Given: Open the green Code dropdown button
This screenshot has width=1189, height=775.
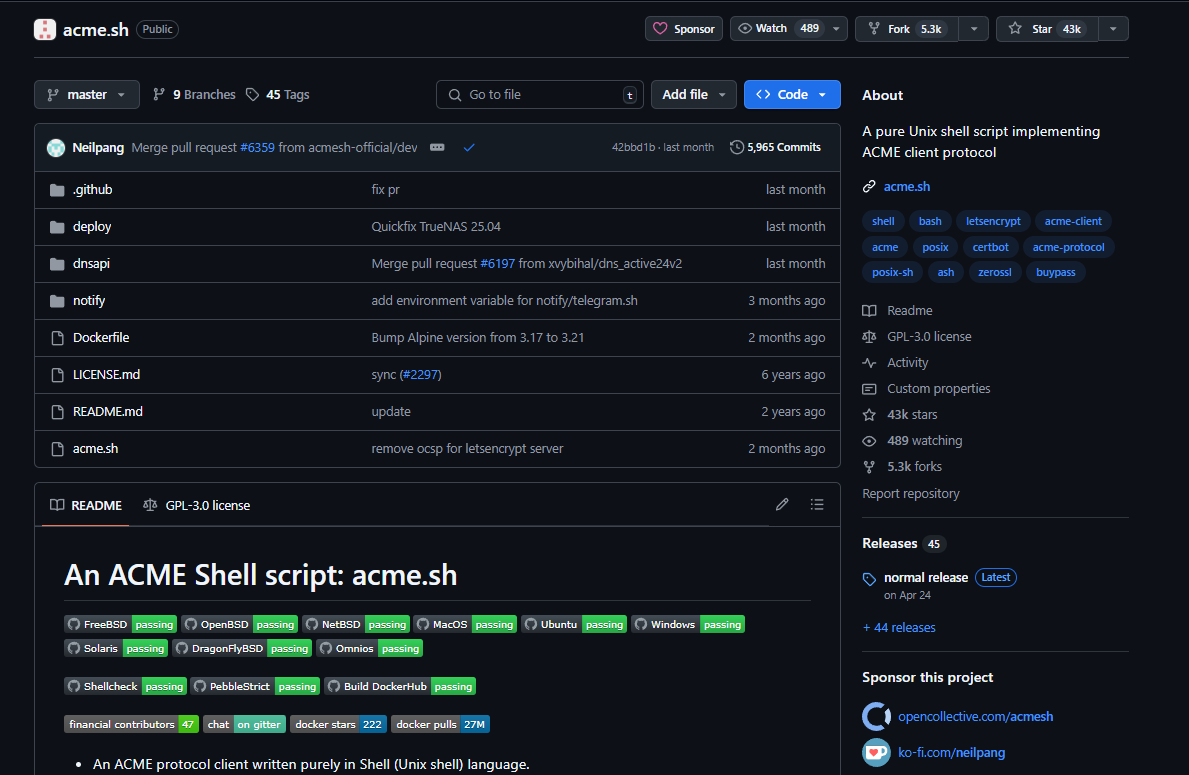Looking at the screenshot, I should (x=792, y=95).
